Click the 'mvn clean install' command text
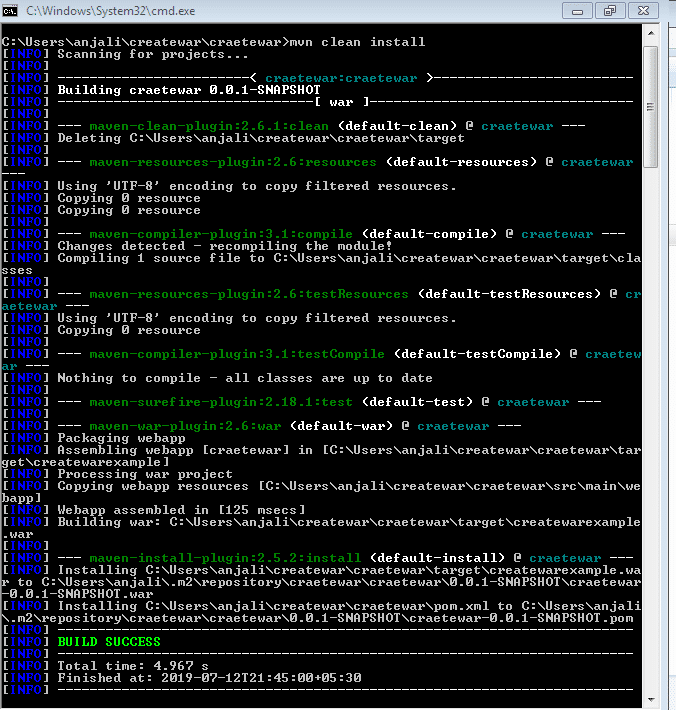This screenshot has height=710, width=676. coord(356,42)
